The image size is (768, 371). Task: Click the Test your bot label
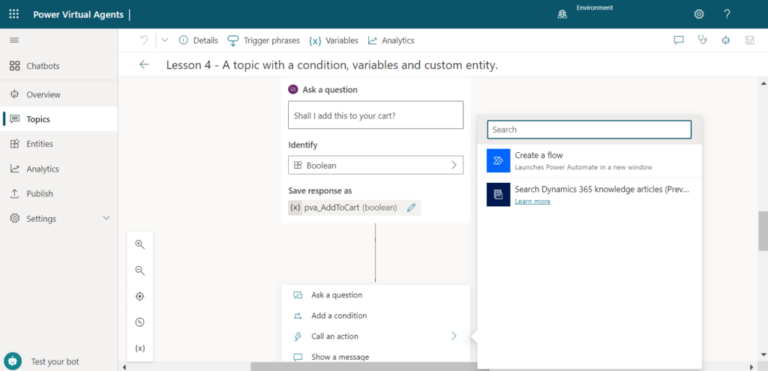(55, 362)
